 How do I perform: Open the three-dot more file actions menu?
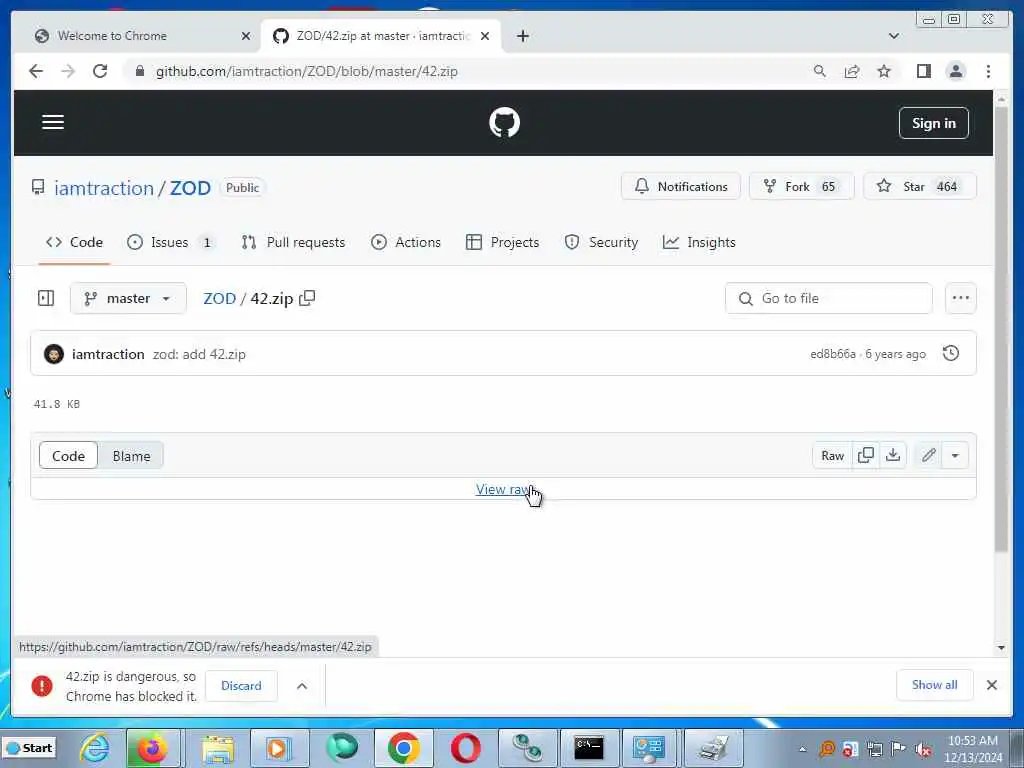[961, 298]
